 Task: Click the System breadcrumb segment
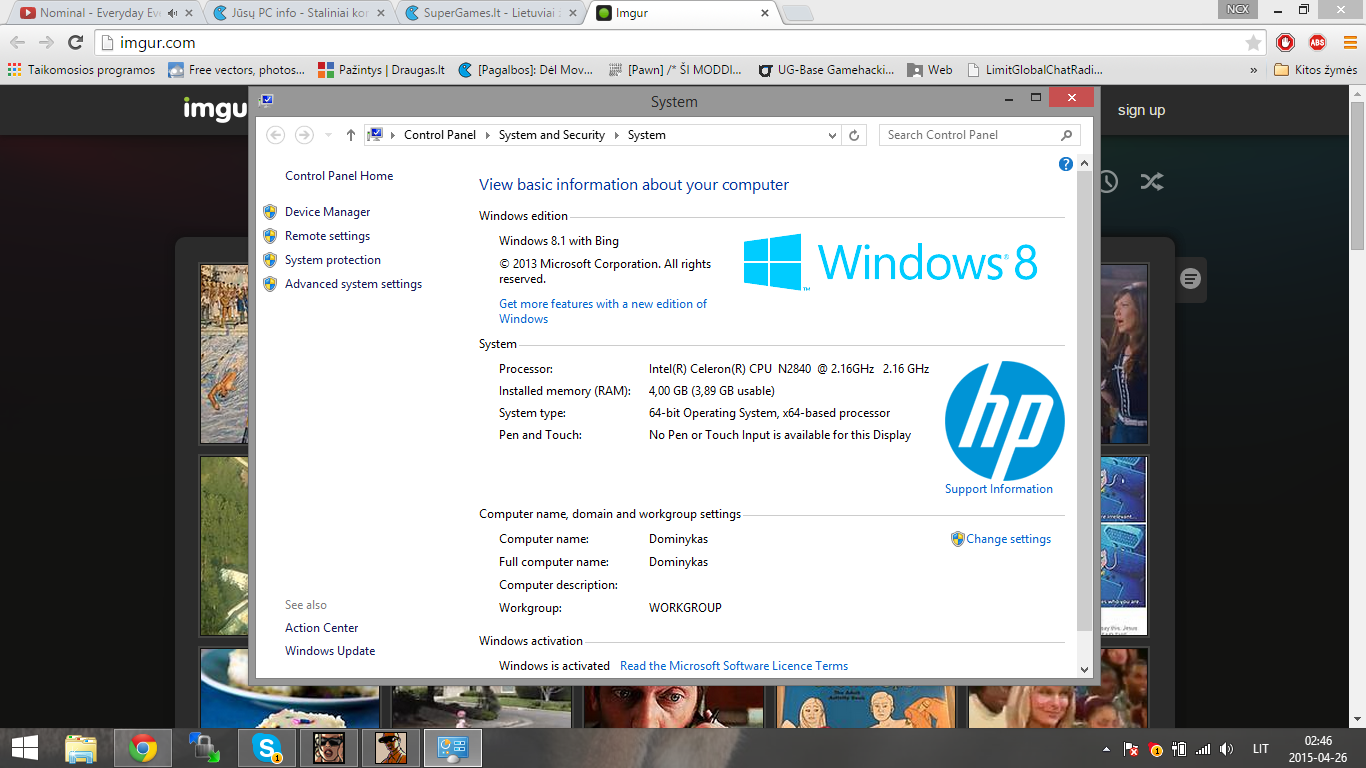point(647,135)
